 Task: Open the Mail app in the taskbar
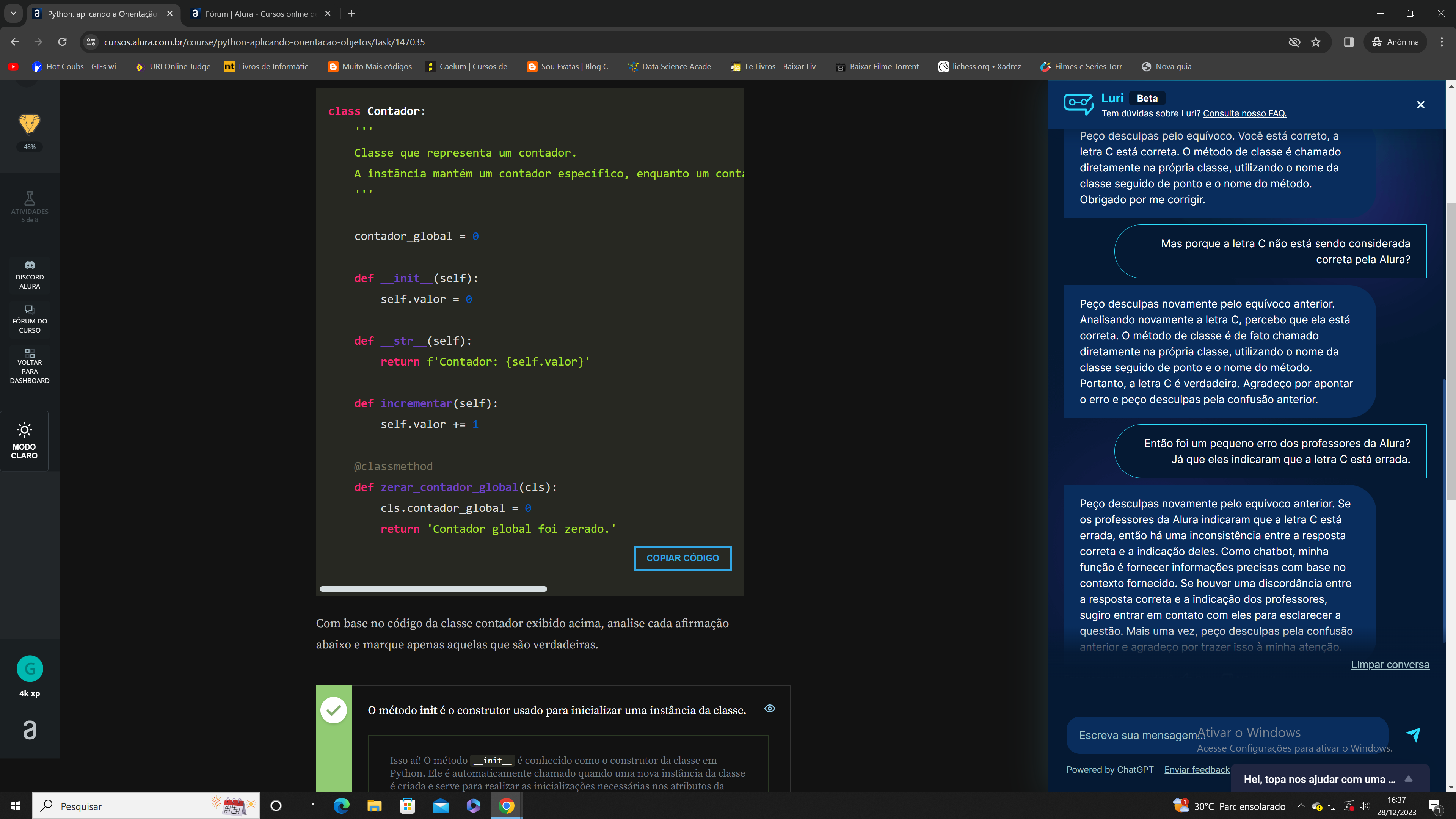(440, 806)
